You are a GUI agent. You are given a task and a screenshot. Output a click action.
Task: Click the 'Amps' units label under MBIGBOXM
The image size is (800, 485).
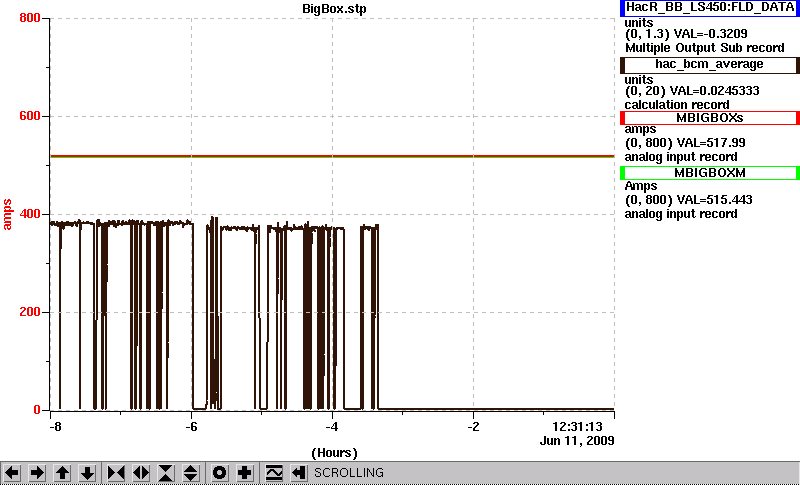641,186
